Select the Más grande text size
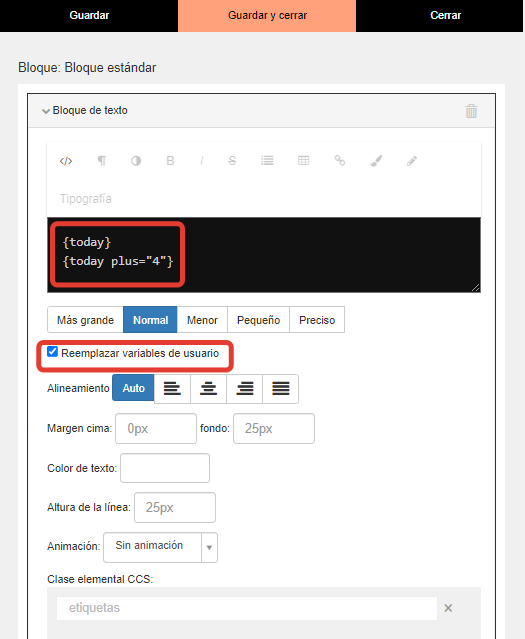The width and height of the screenshot is (525, 639). [85, 320]
